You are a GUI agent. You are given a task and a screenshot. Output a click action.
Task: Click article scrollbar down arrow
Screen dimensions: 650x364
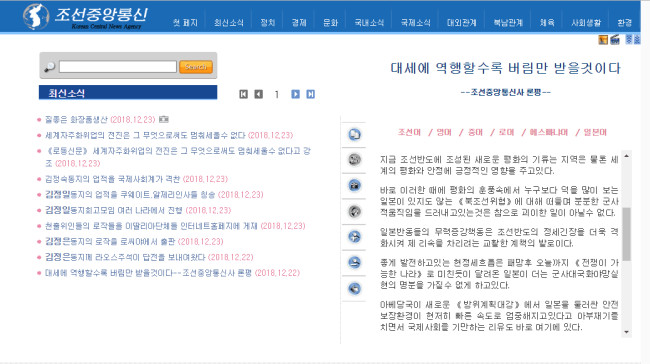(x=626, y=332)
